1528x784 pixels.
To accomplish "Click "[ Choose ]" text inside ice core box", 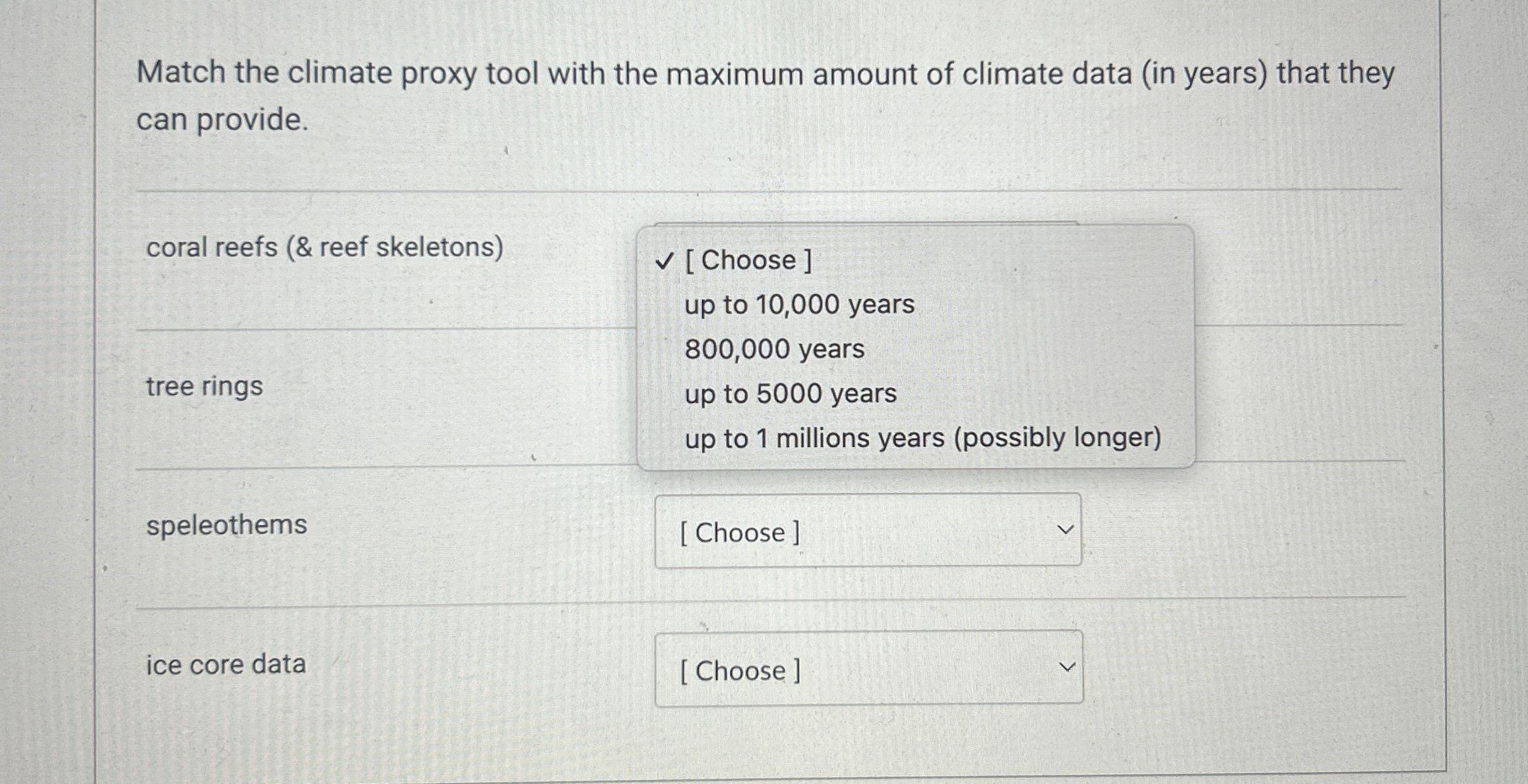I will click(x=740, y=671).
